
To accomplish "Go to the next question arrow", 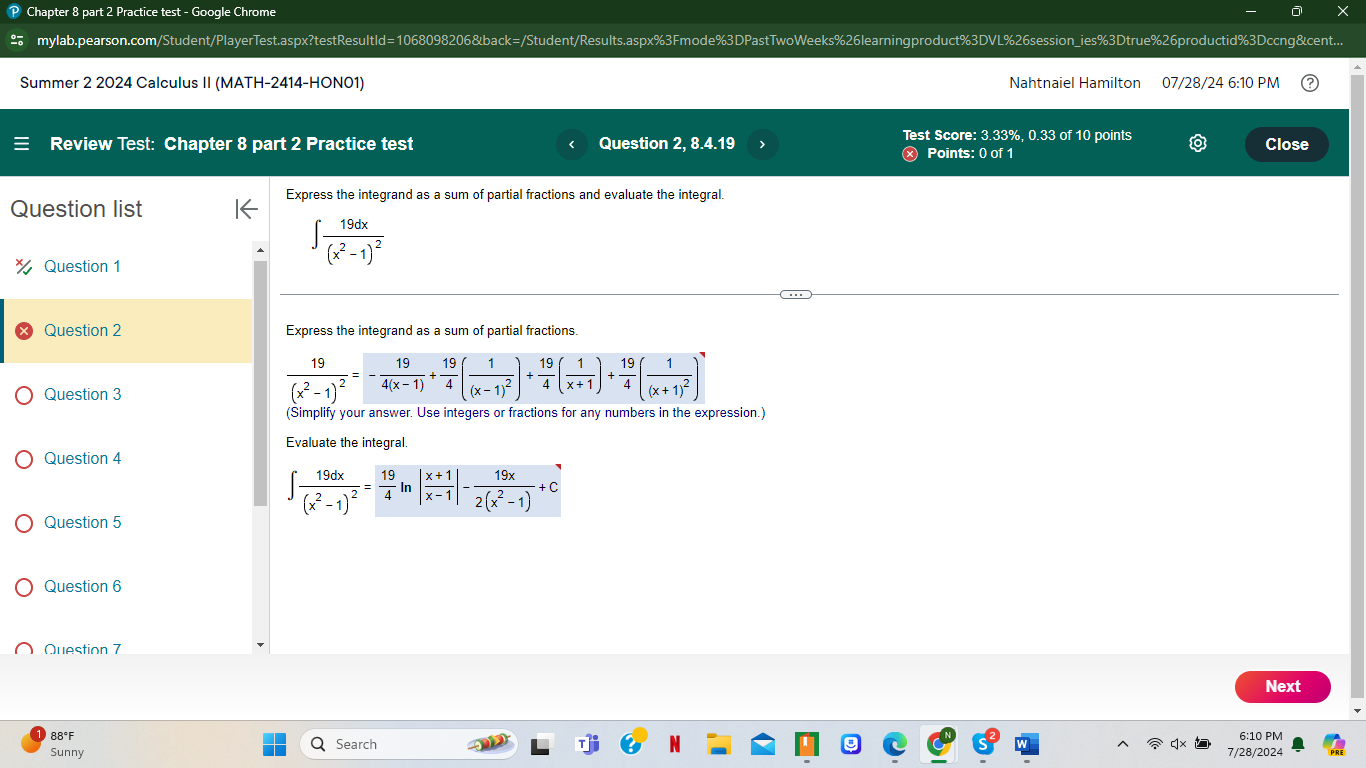I will (x=762, y=144).
